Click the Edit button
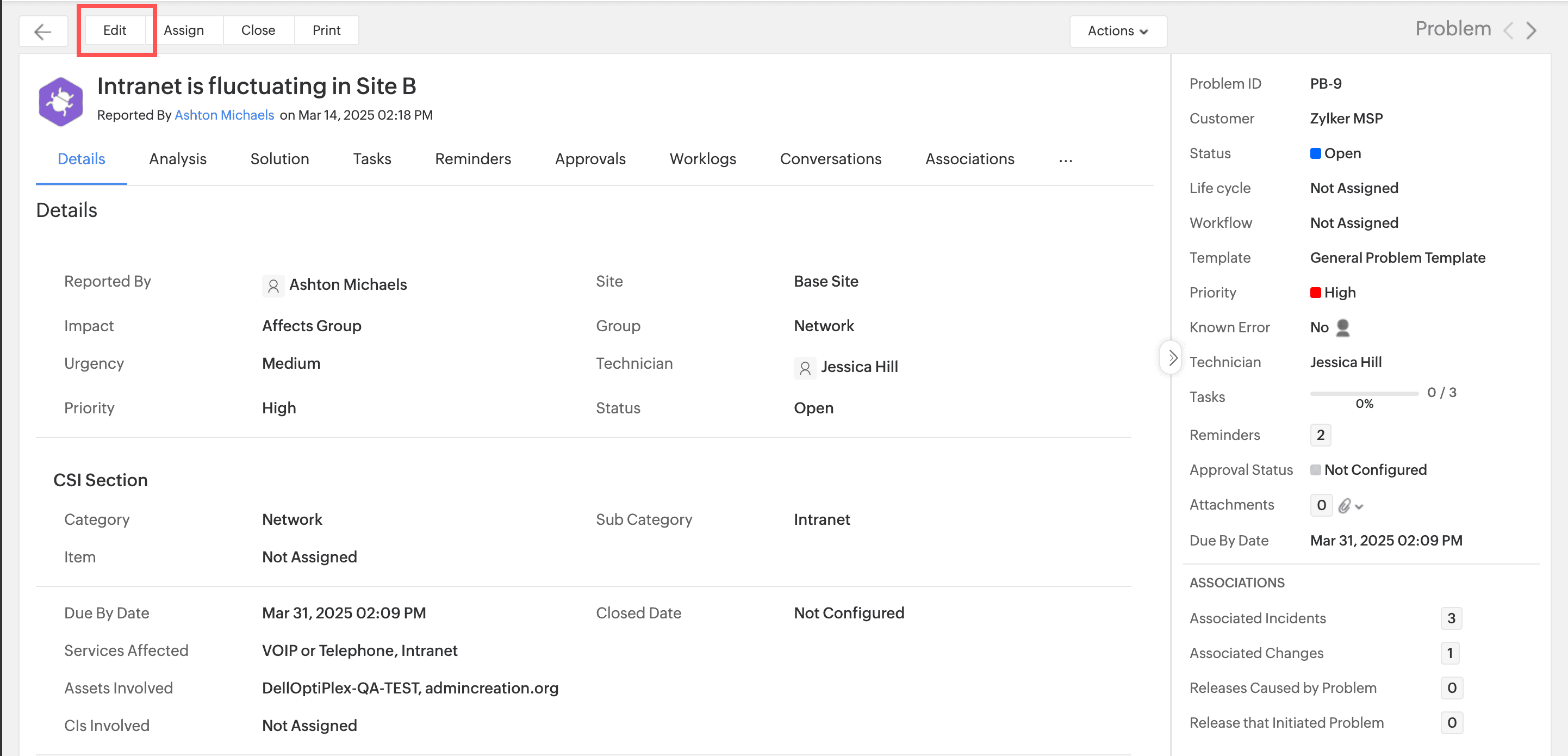The width and height of the screenshot is (1568, 756). pos(114,30)
